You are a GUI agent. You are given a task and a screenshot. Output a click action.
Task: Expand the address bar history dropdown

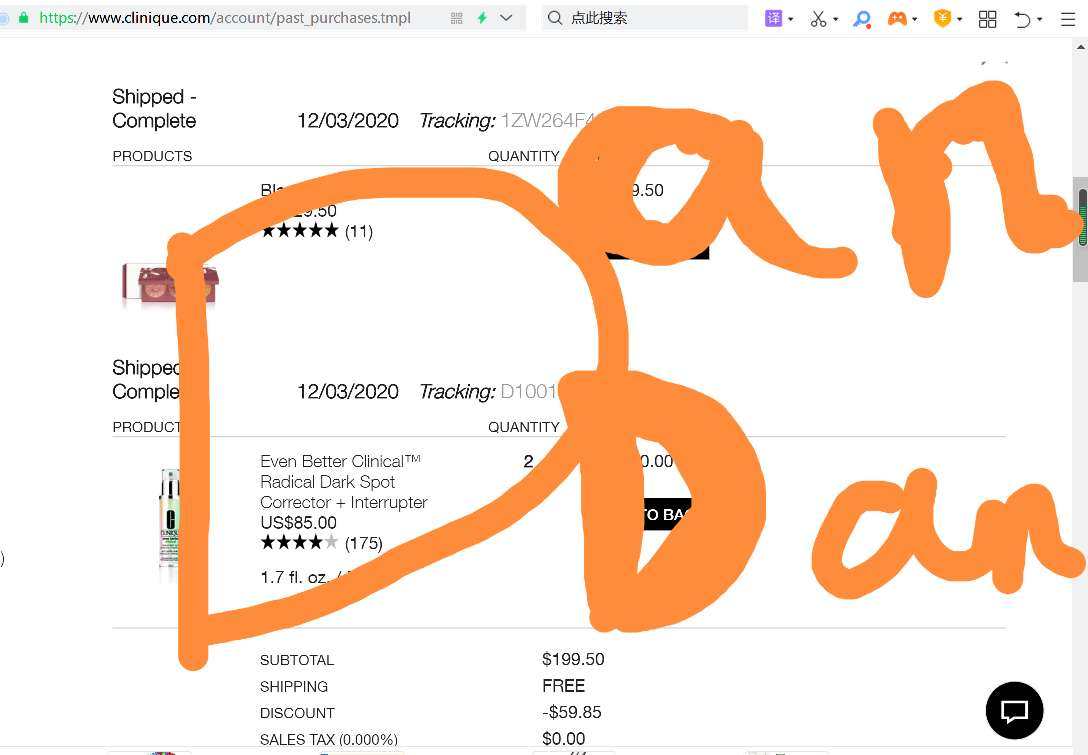(x=507, y=18)
